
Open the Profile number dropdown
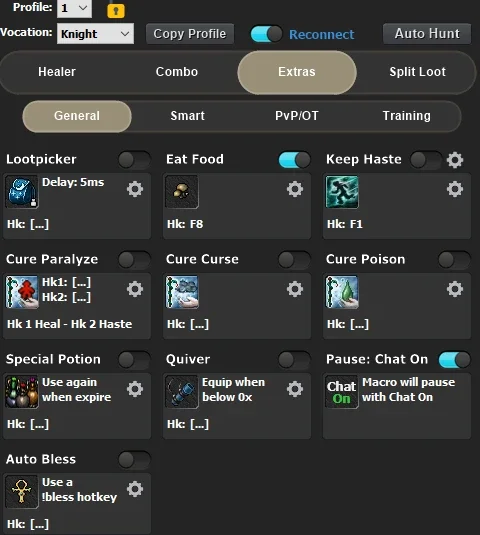(74, 8)
